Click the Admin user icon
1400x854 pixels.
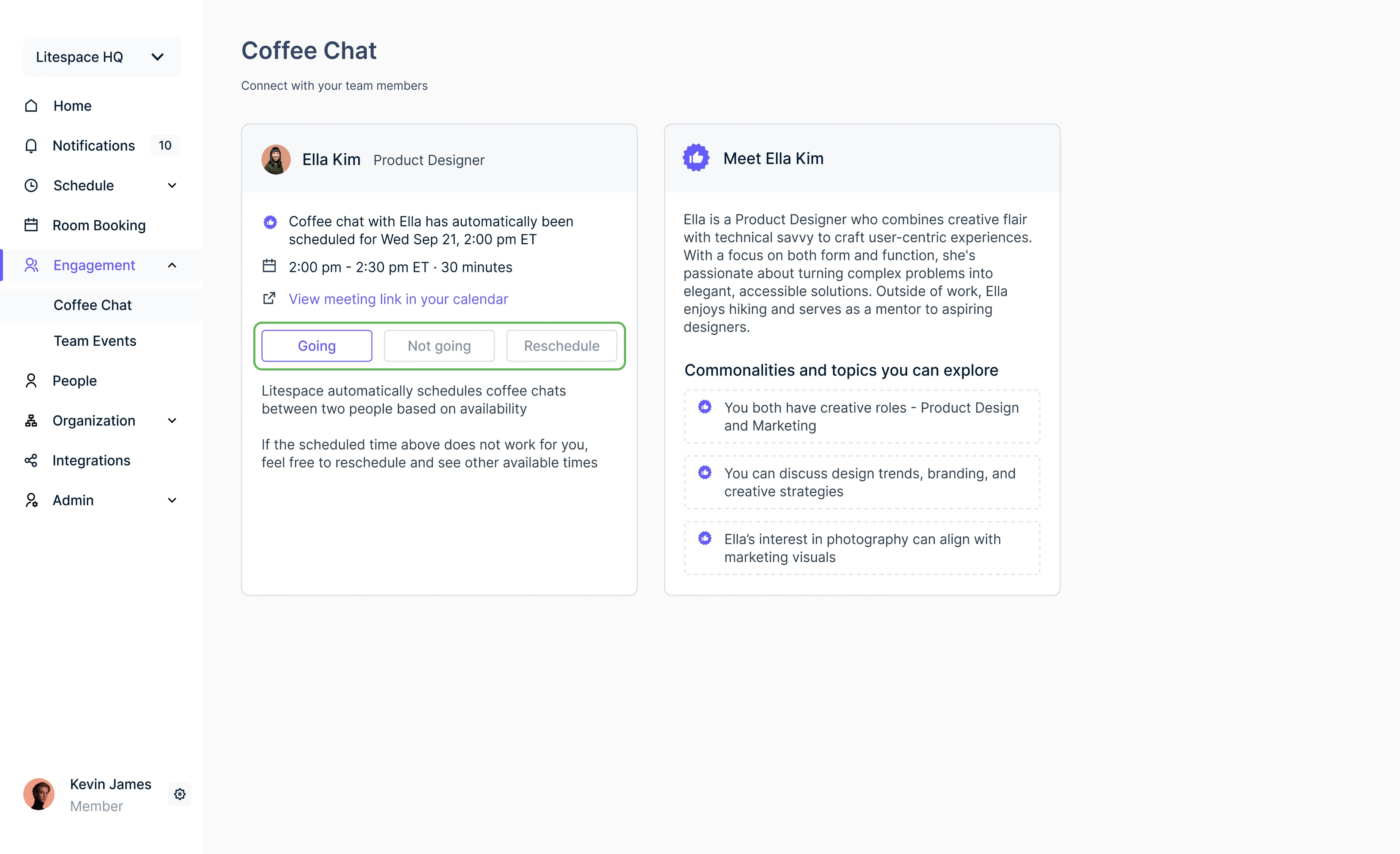(31, 500)
